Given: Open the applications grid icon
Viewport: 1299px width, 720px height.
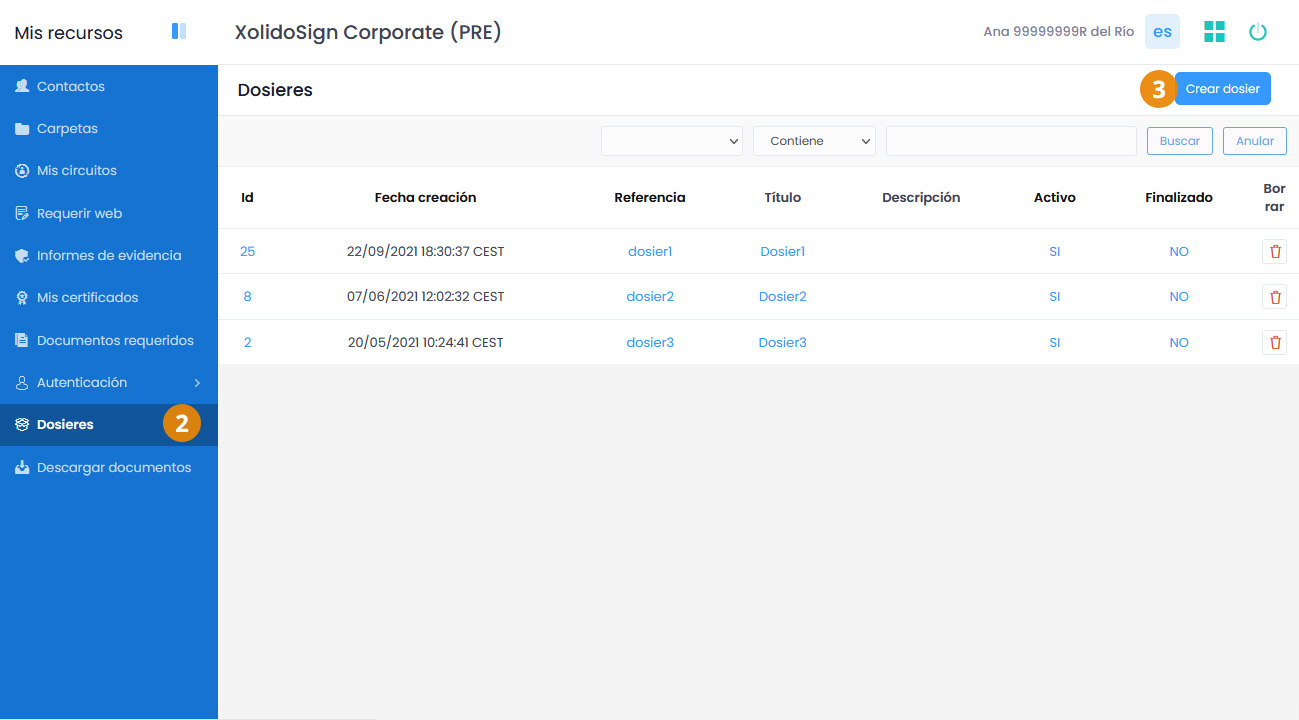Looking at the screenshot, I should pyautogui.click(x=1214, y=31).
